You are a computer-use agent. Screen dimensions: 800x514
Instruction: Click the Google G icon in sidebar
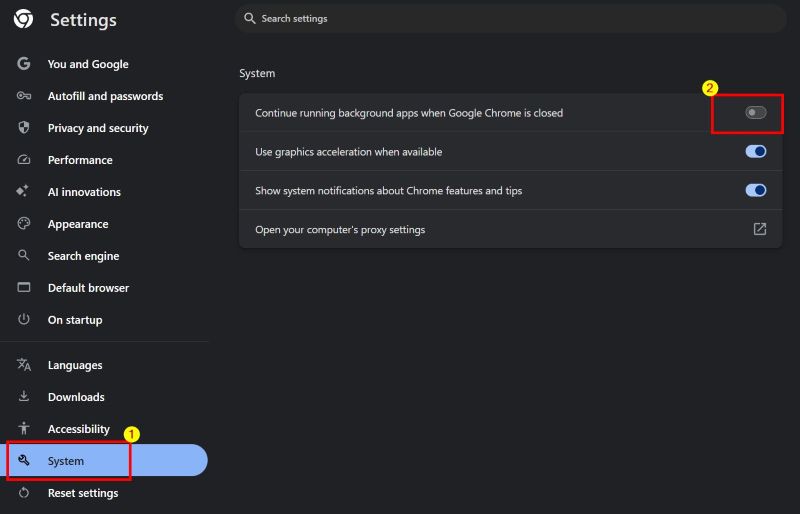(x=24, y=64)
